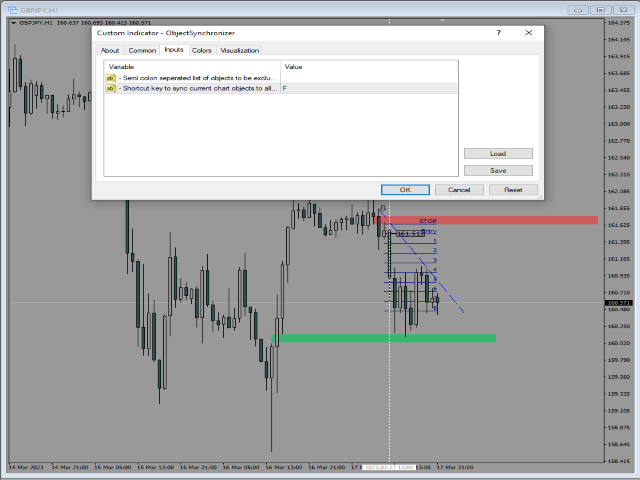
Task: Open the About tab
Action: pyautogui.click(x=110, y=50)
